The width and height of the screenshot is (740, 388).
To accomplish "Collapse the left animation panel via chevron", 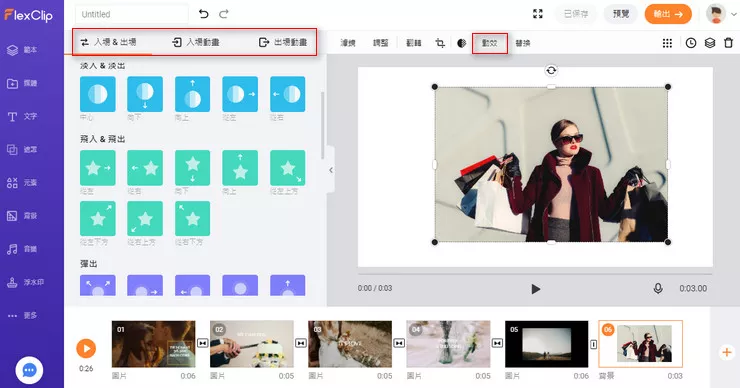I will tap(331, 170).
